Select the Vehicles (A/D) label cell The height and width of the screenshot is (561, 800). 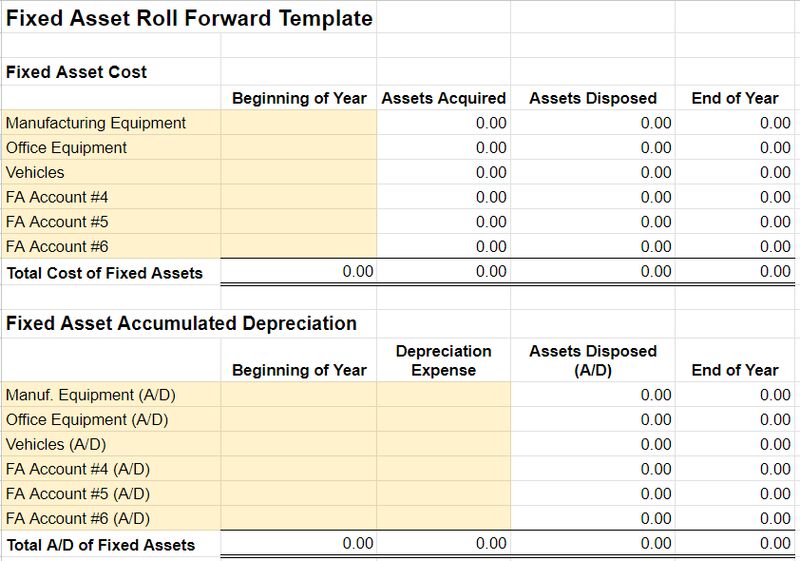coord(111,444)
